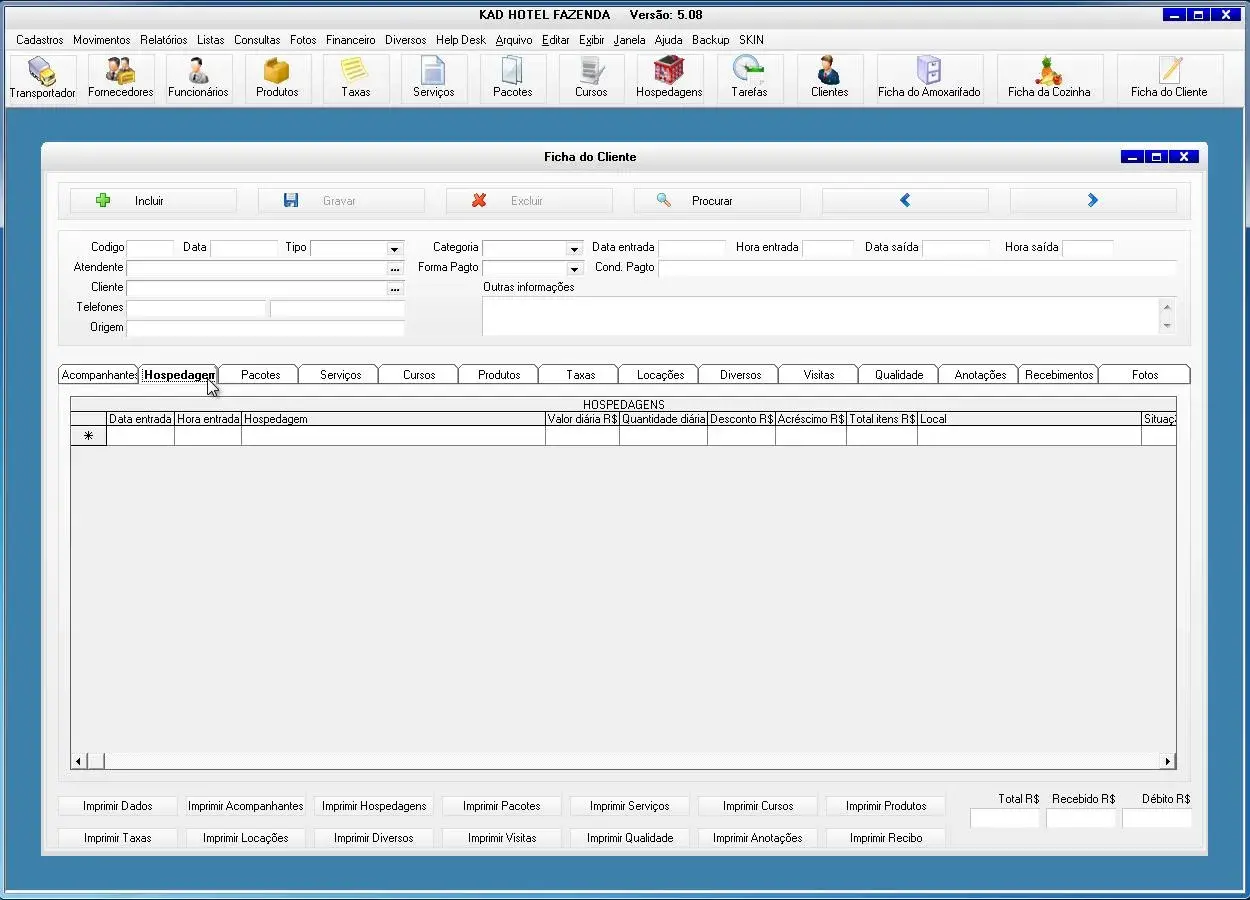Screen dimensions: 1250x900
Task: Expand the Tipo dropdown
Action: pos(395,249)
